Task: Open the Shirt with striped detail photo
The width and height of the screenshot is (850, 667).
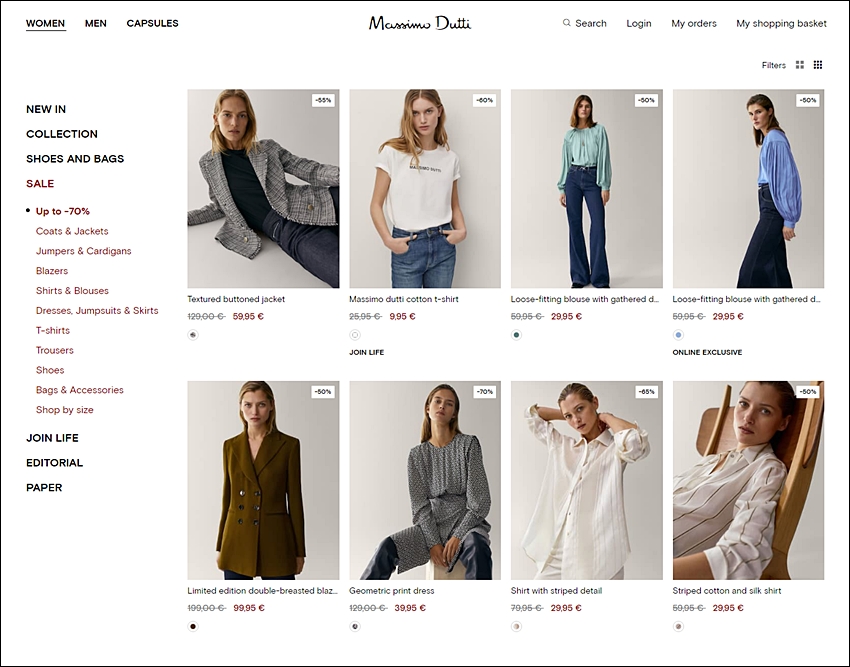Action: click(x=587, y=480)
